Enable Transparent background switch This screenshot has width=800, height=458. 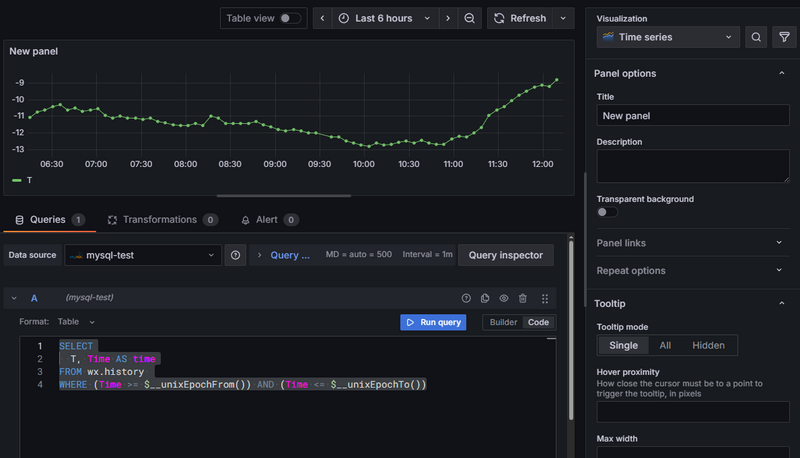point(607,212)
